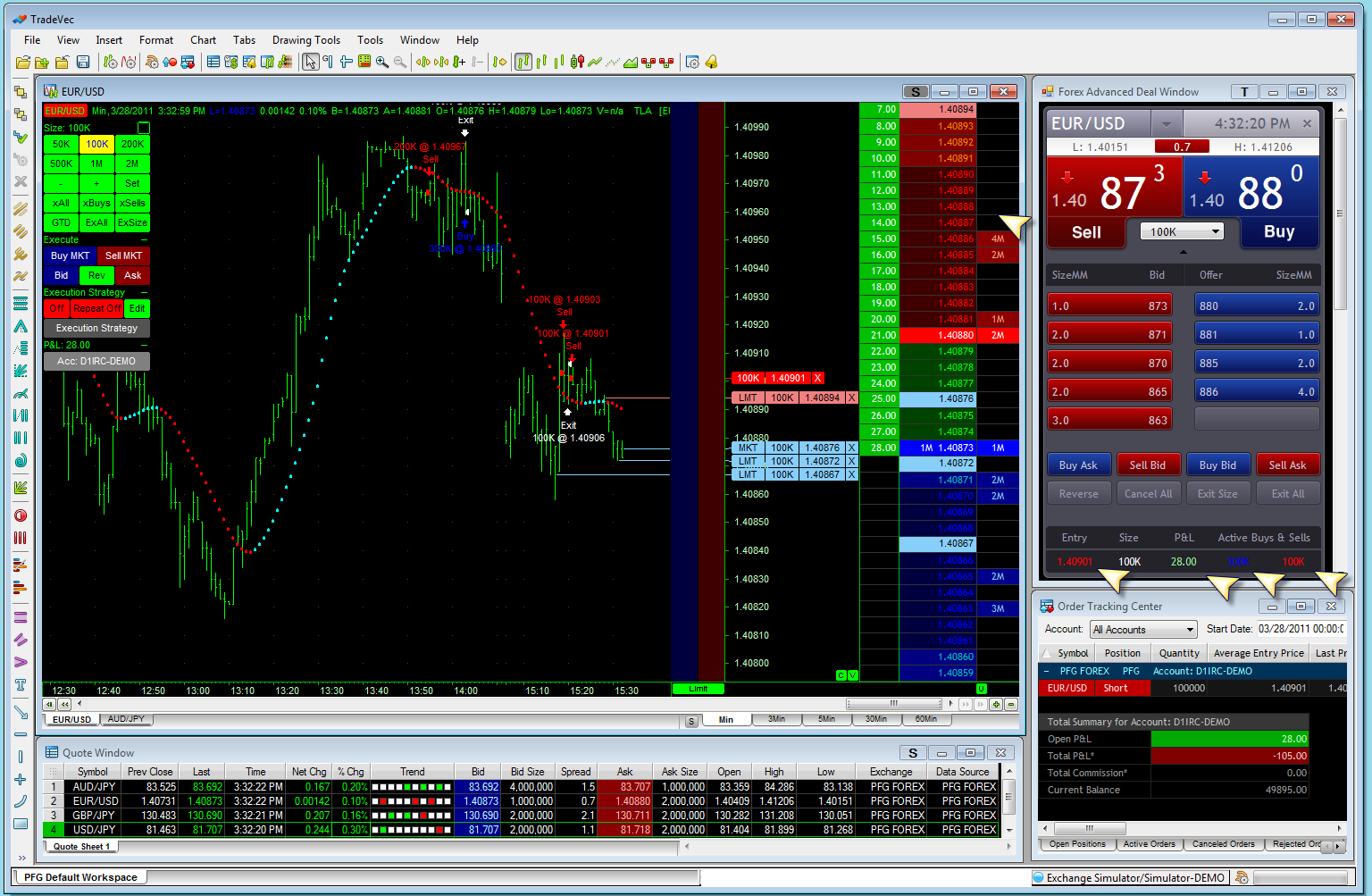
Task: Switch to the AUD/JPY chart tab
Action: point(126,719)
